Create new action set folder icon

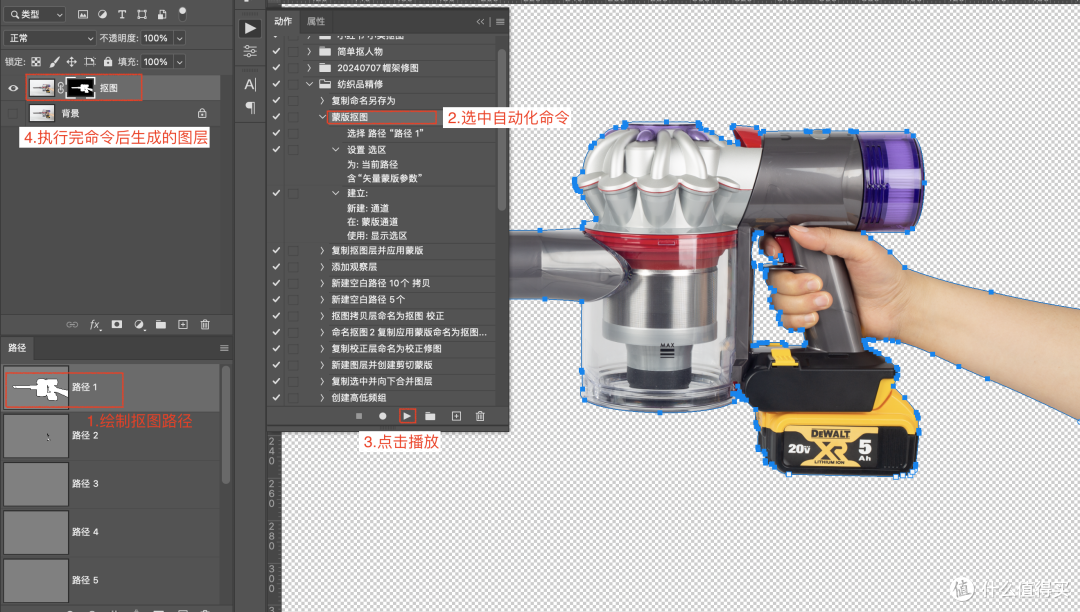(430, 416)
